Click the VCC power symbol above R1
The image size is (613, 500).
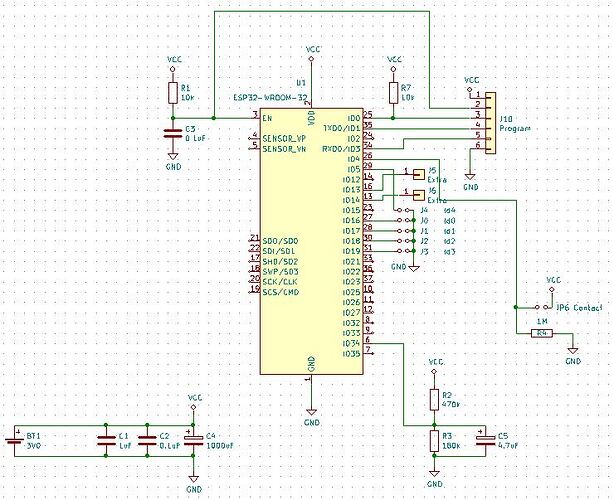(x=173, y=69)
